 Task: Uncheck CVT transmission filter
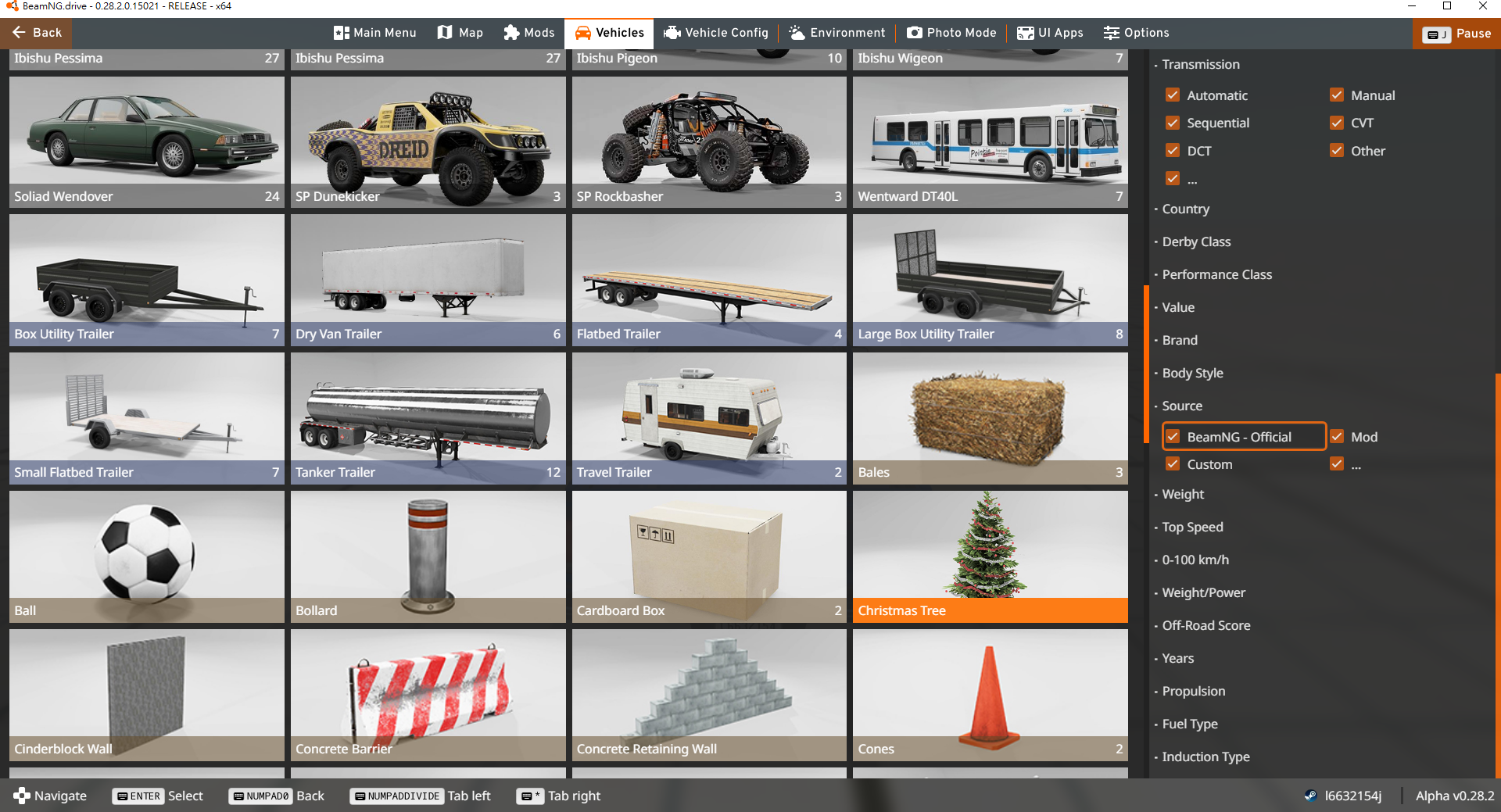click(1337, 123)
